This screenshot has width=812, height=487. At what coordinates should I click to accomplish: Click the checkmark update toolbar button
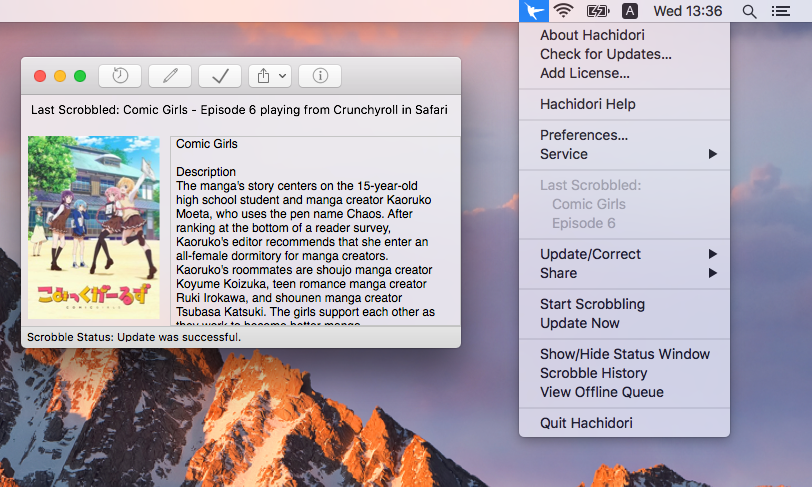click(220, 76)
